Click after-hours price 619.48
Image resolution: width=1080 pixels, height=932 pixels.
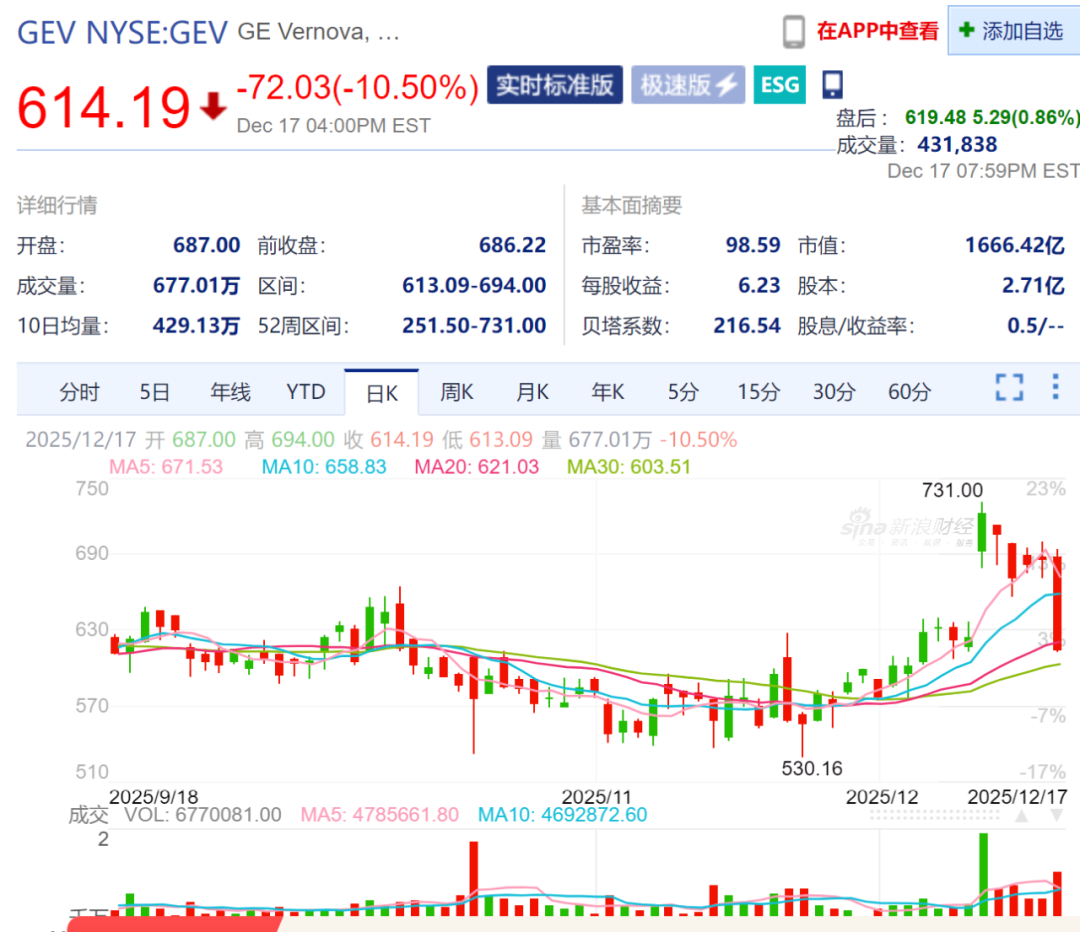[x=935, y=117]
